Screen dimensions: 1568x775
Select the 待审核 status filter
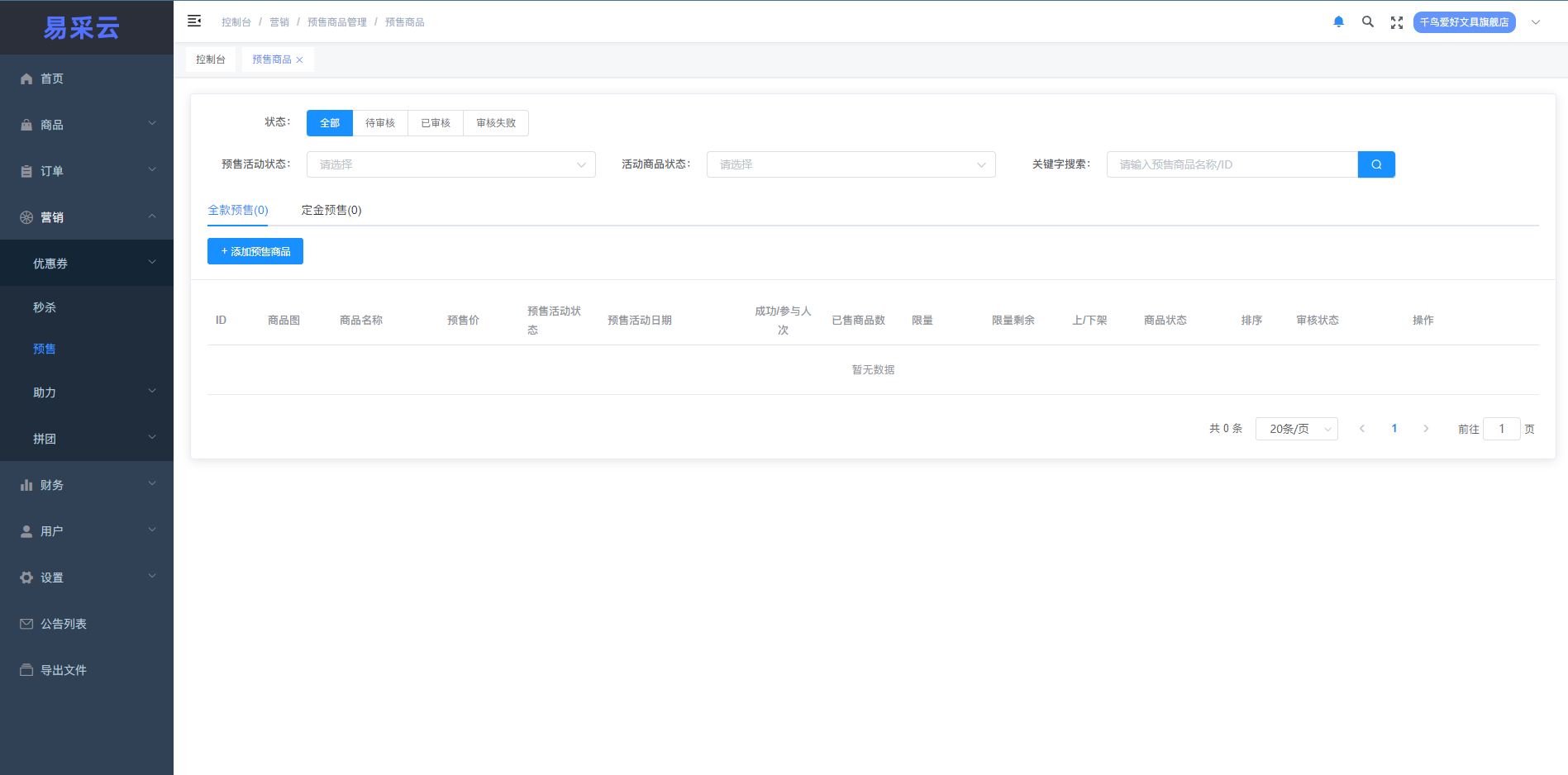click(380, 122)
